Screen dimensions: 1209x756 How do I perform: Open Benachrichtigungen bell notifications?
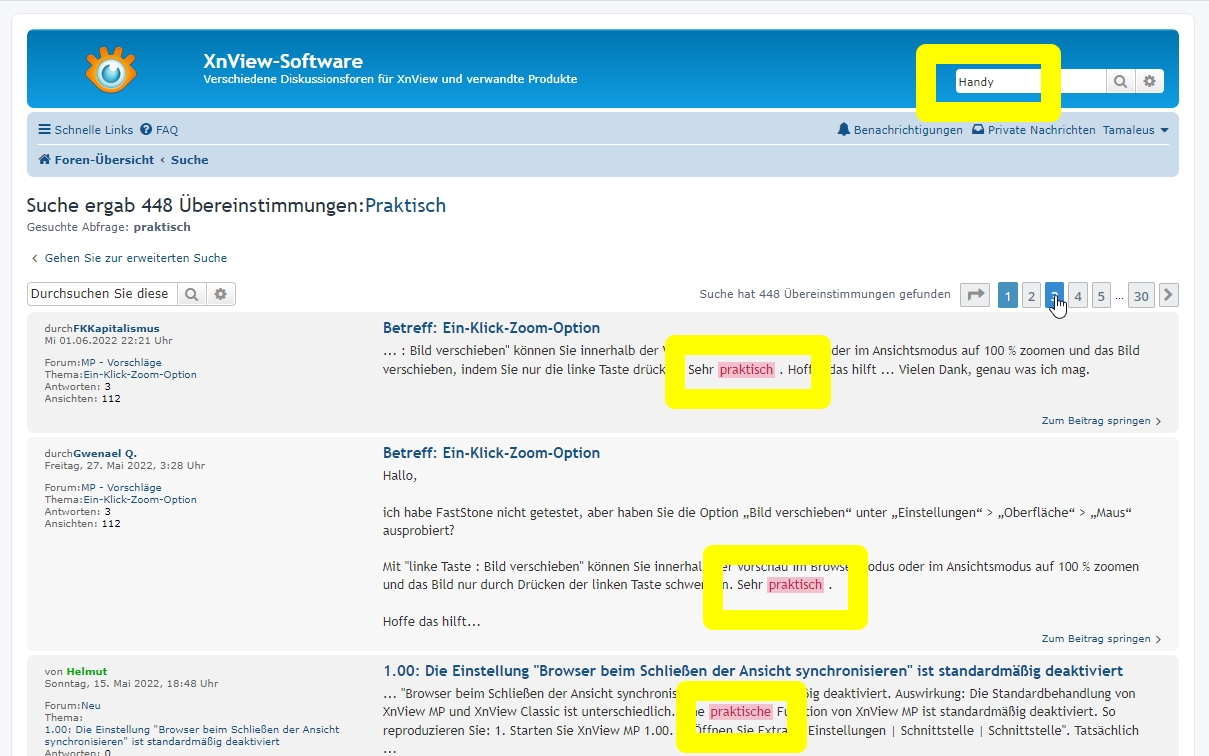tap(900, 130)
